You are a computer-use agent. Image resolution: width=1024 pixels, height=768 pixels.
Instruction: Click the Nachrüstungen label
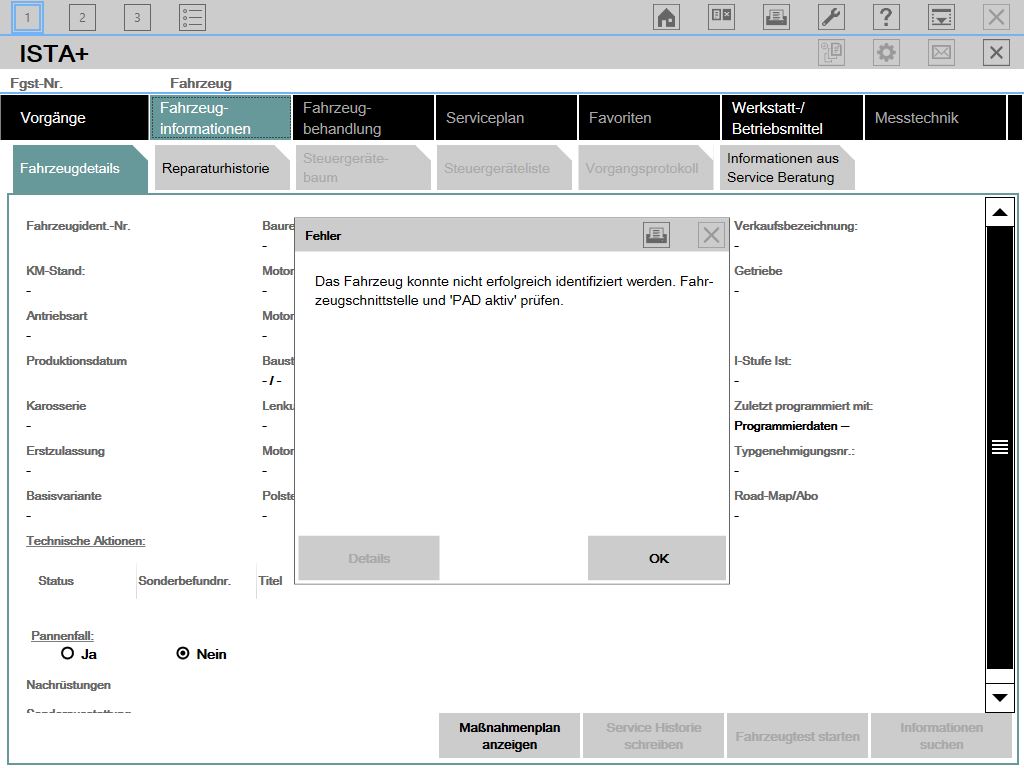pyautogui.click(x=69, y=685)
